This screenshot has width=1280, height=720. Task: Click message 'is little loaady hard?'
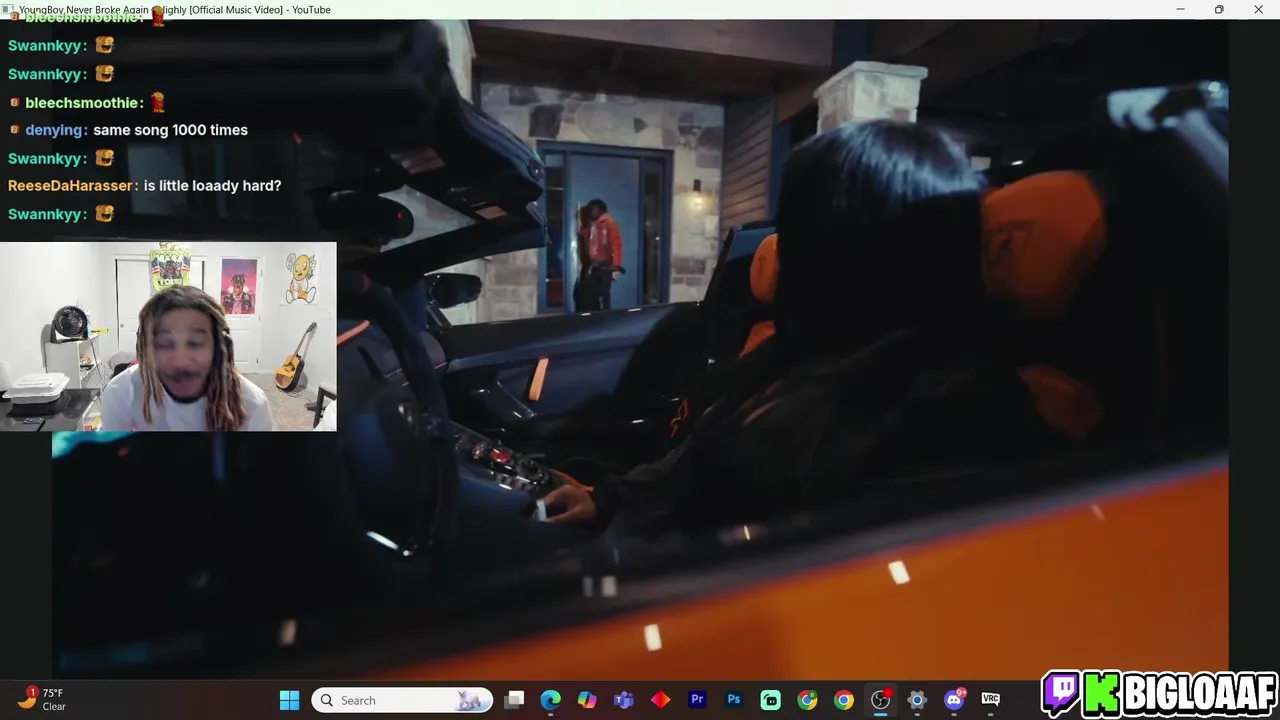(212, 186)
